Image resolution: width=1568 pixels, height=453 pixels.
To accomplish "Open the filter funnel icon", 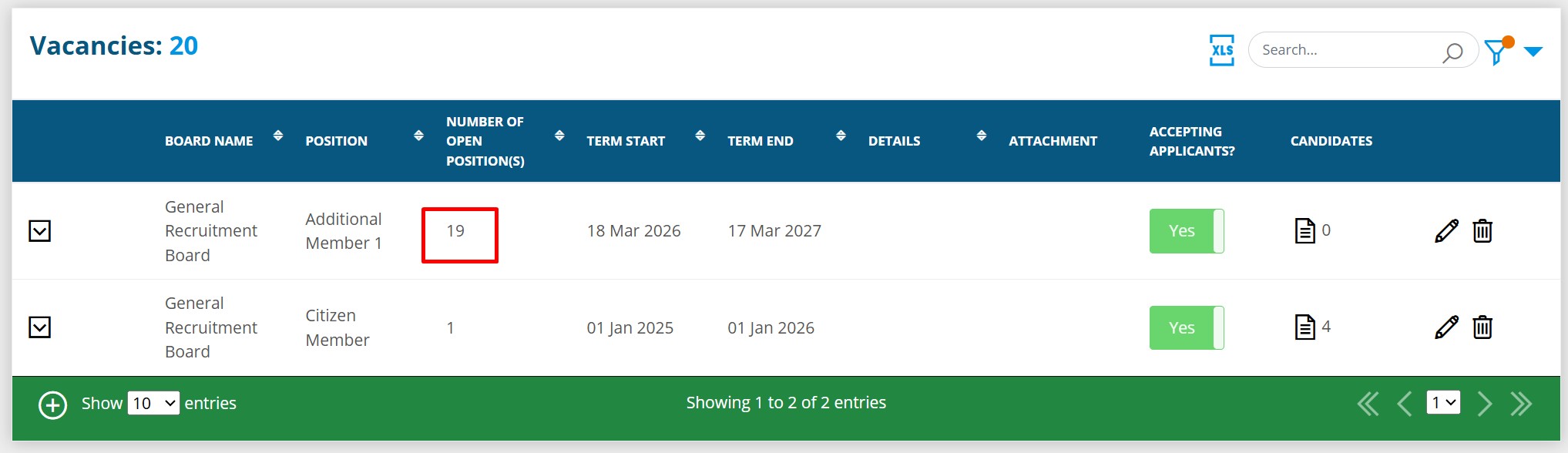I will (x=1496, y=52).
